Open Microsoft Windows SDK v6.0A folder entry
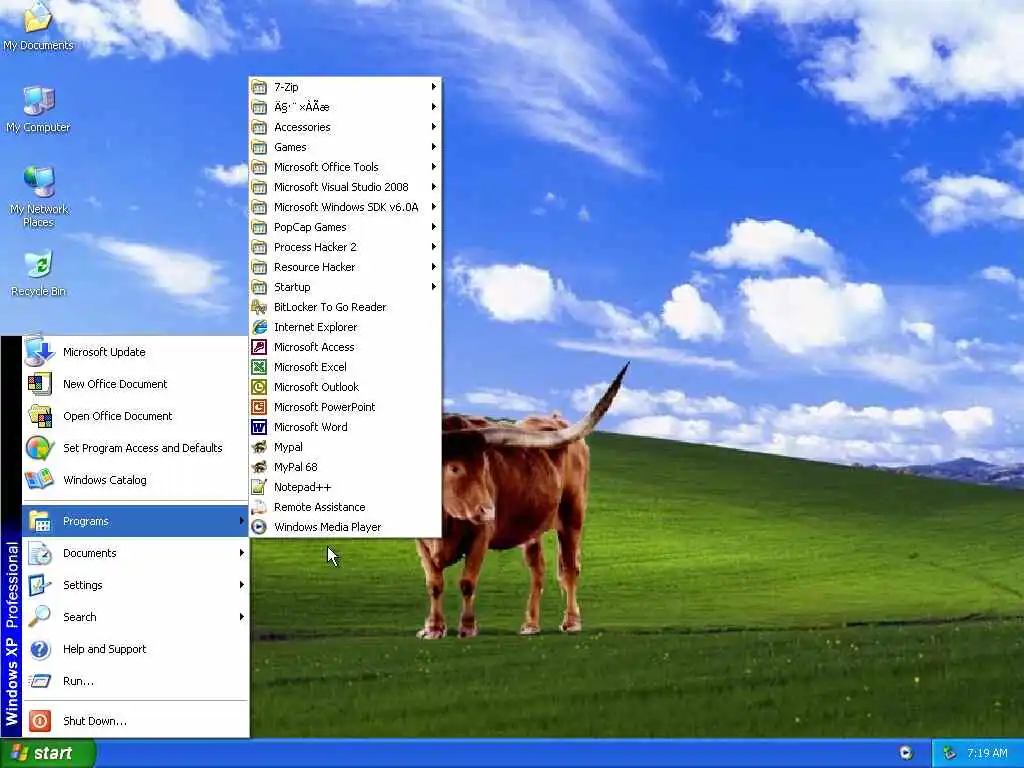 (x=345, y=207)
